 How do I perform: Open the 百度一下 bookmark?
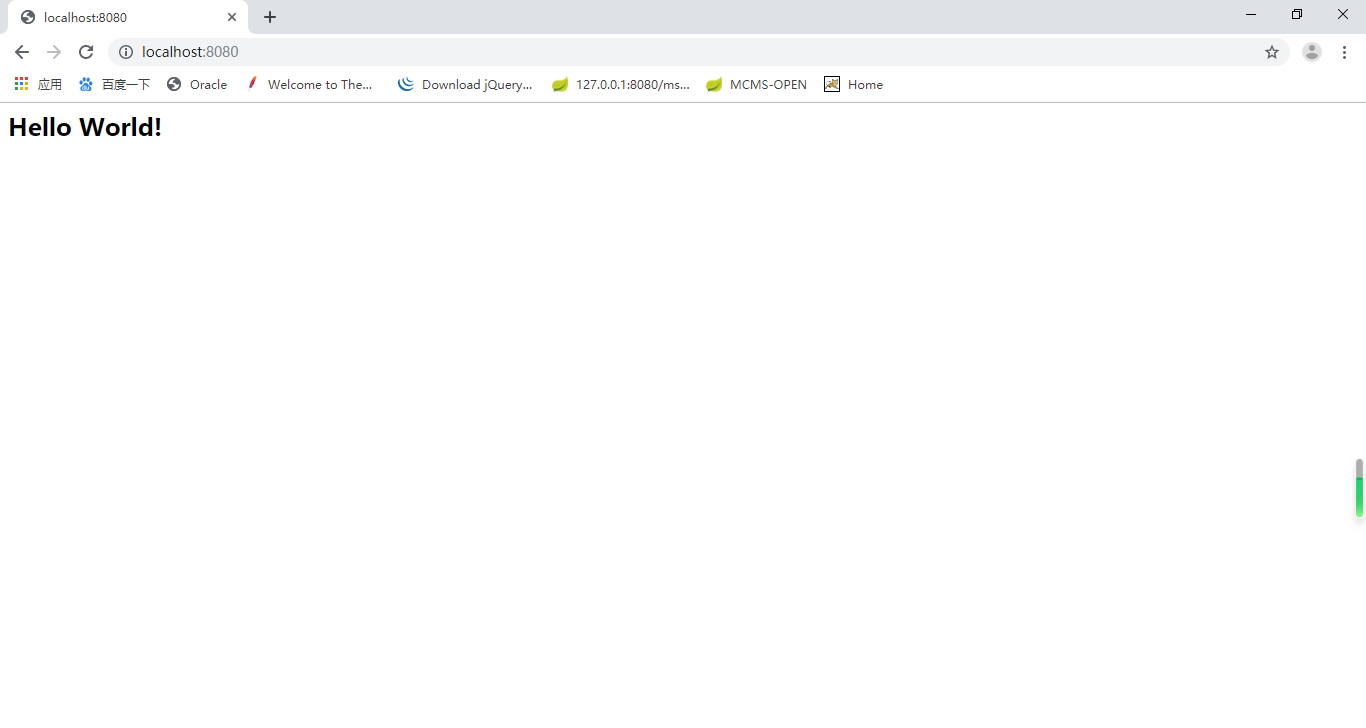point(114,84)
